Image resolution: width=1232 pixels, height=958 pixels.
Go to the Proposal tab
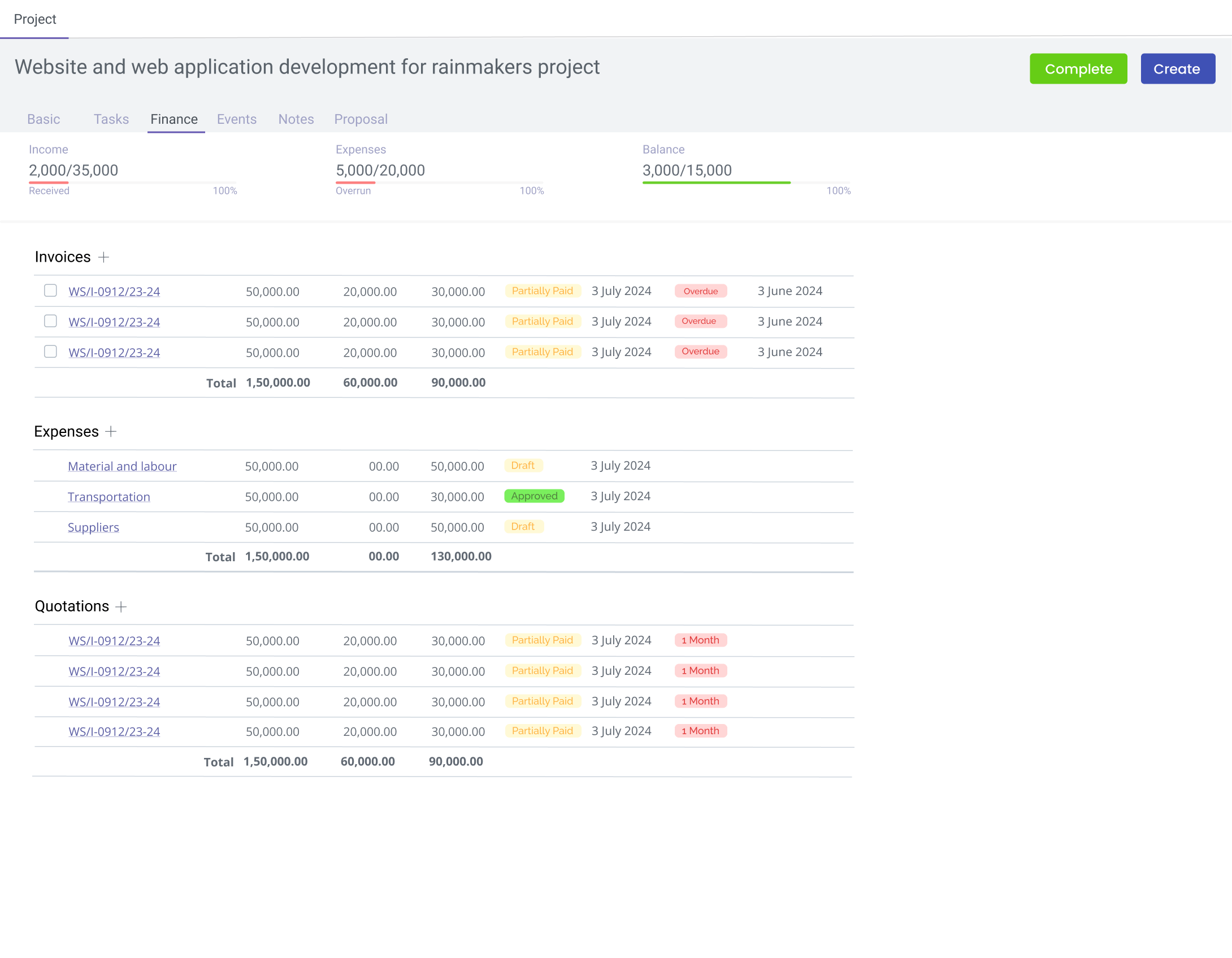361,119
